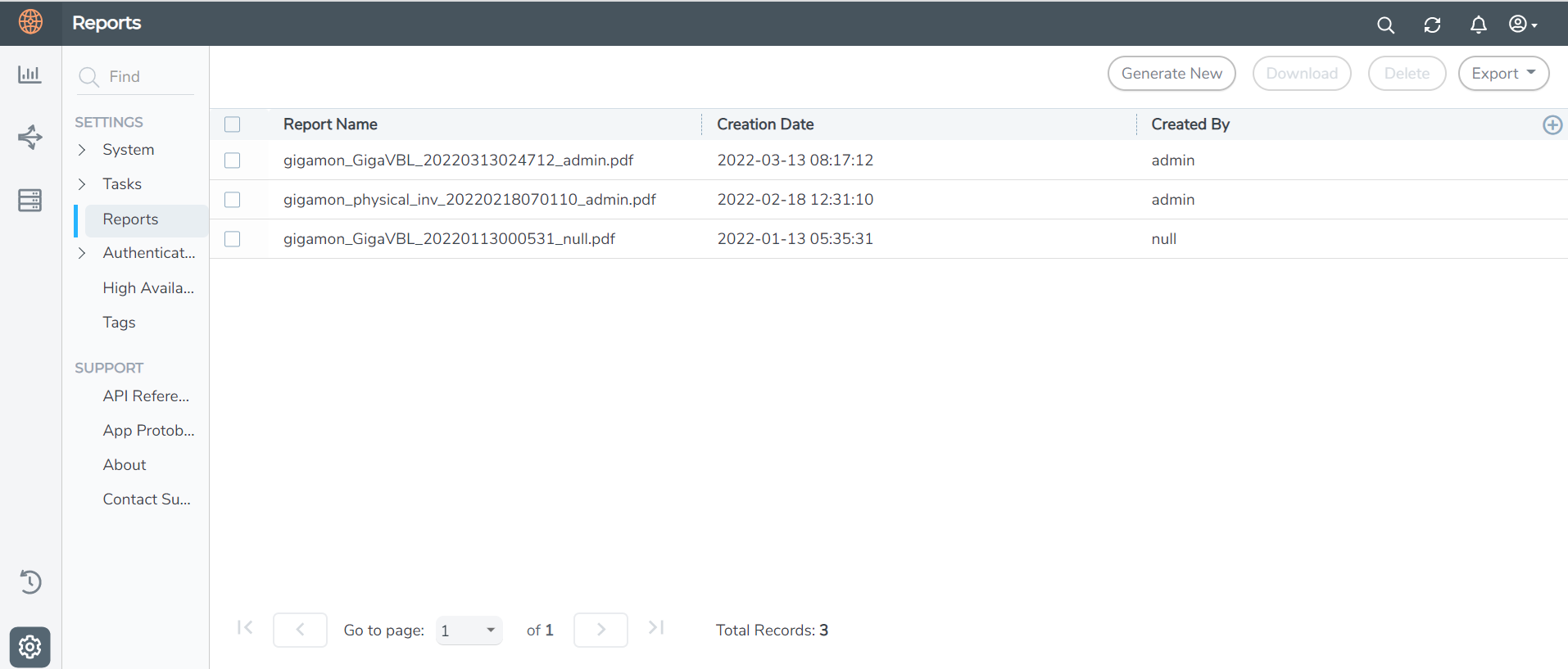Click the Generate New button
Viewport: 1568px width, 669px height.
click(1171, 74)
